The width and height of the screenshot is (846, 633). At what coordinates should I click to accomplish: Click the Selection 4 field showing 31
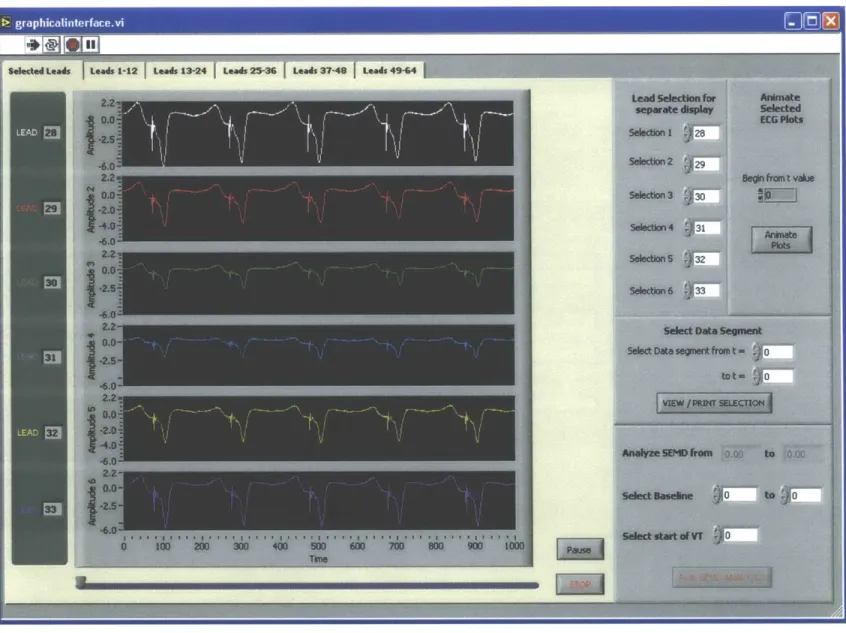point(706,228)
